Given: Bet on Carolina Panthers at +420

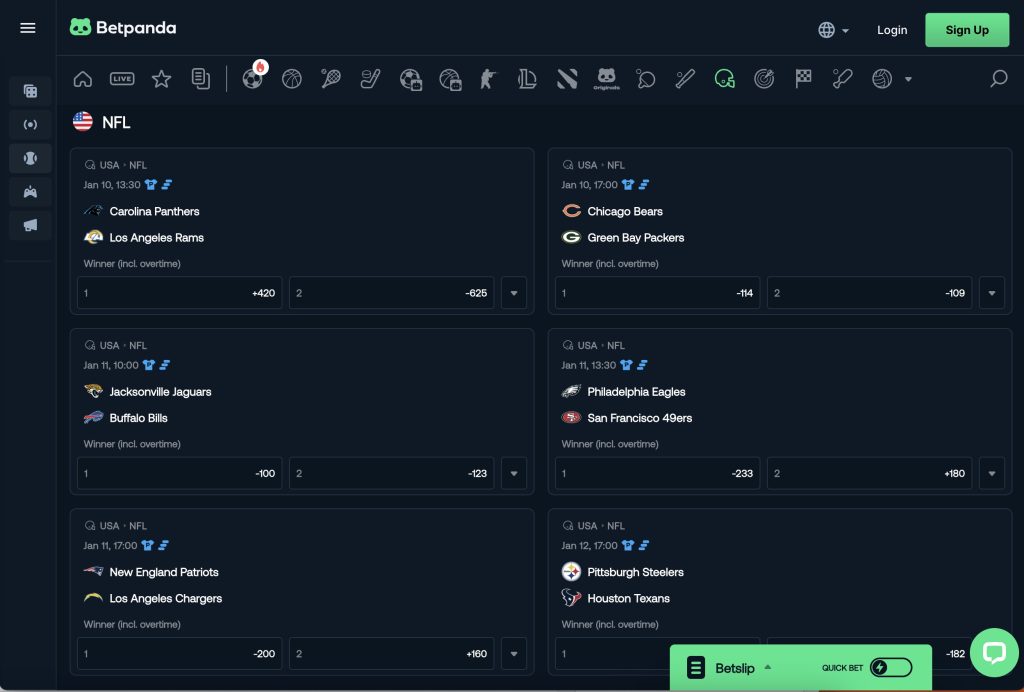Looking at the screenshot, I should pos(180,293).
